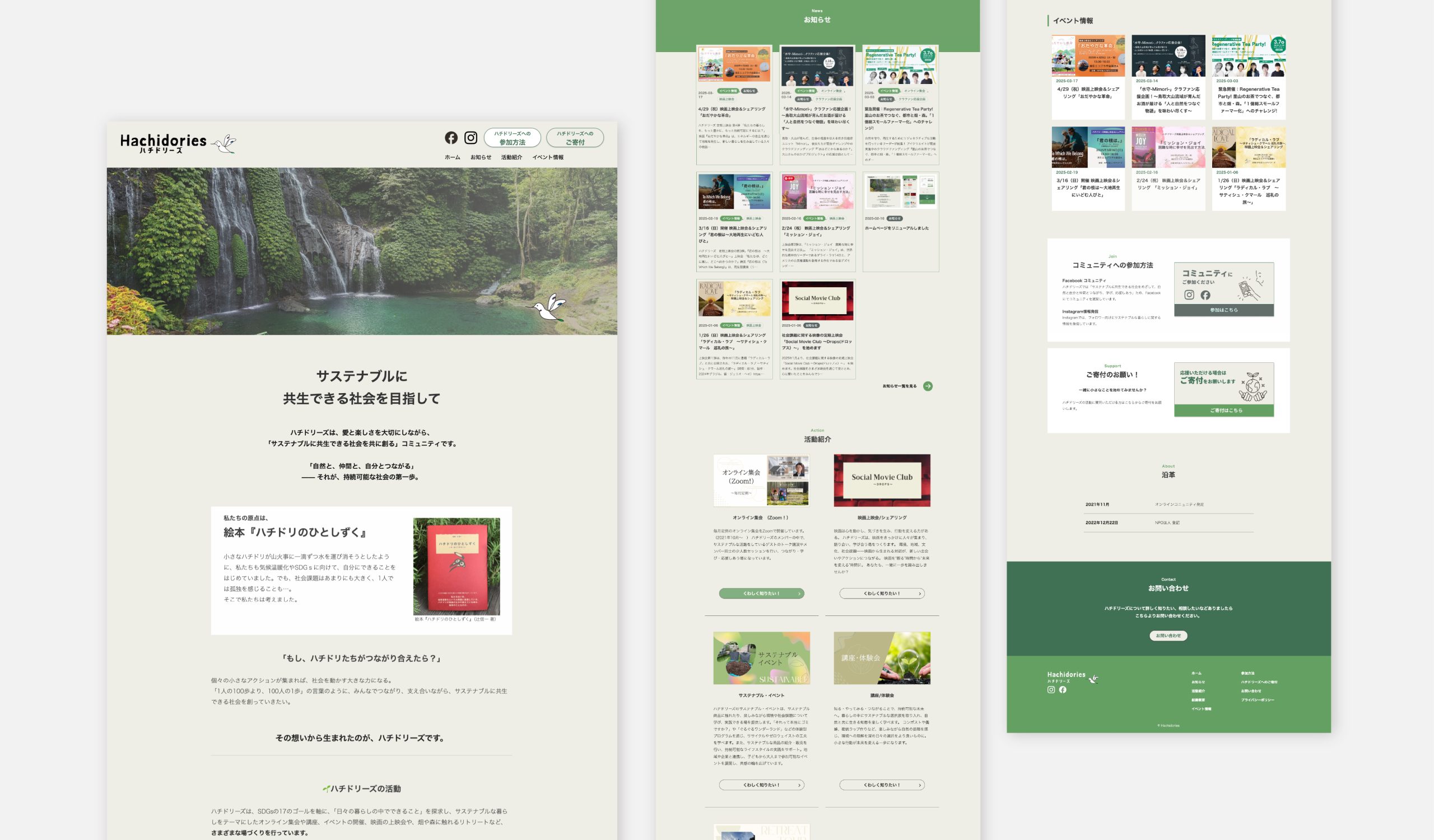
Task: Click the 参加はこちら button
Action: 1223,310
